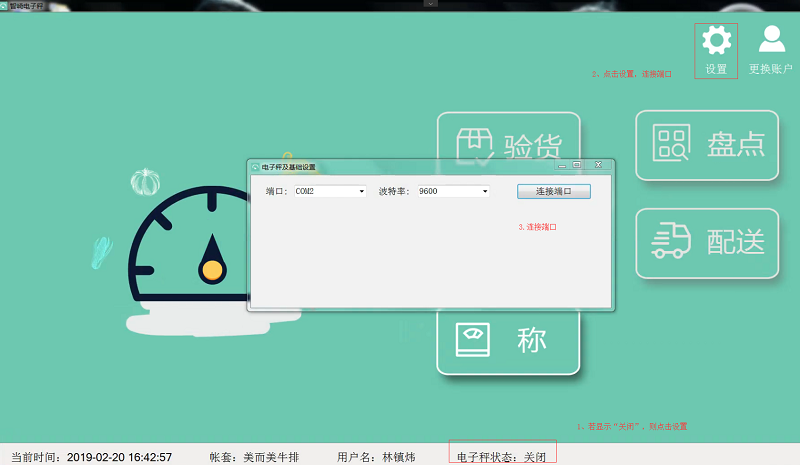Click the small chevron at top center

431,4
